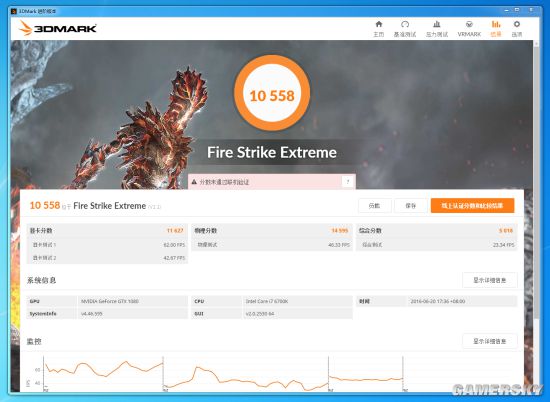Viewport: 550px width, 402px height.
Task: Click the load (加载) button
Action: coord(375,206)
